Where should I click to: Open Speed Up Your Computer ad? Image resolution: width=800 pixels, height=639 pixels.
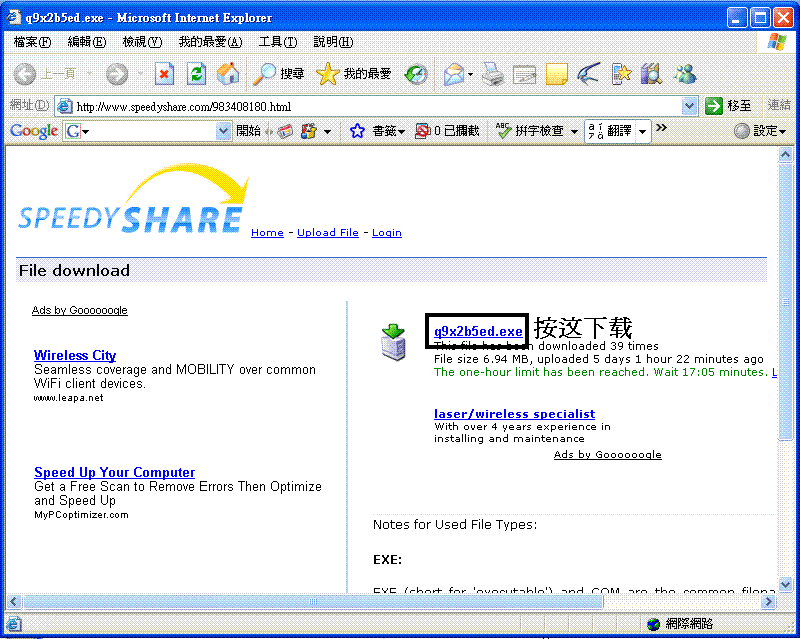tap(114, 472)
